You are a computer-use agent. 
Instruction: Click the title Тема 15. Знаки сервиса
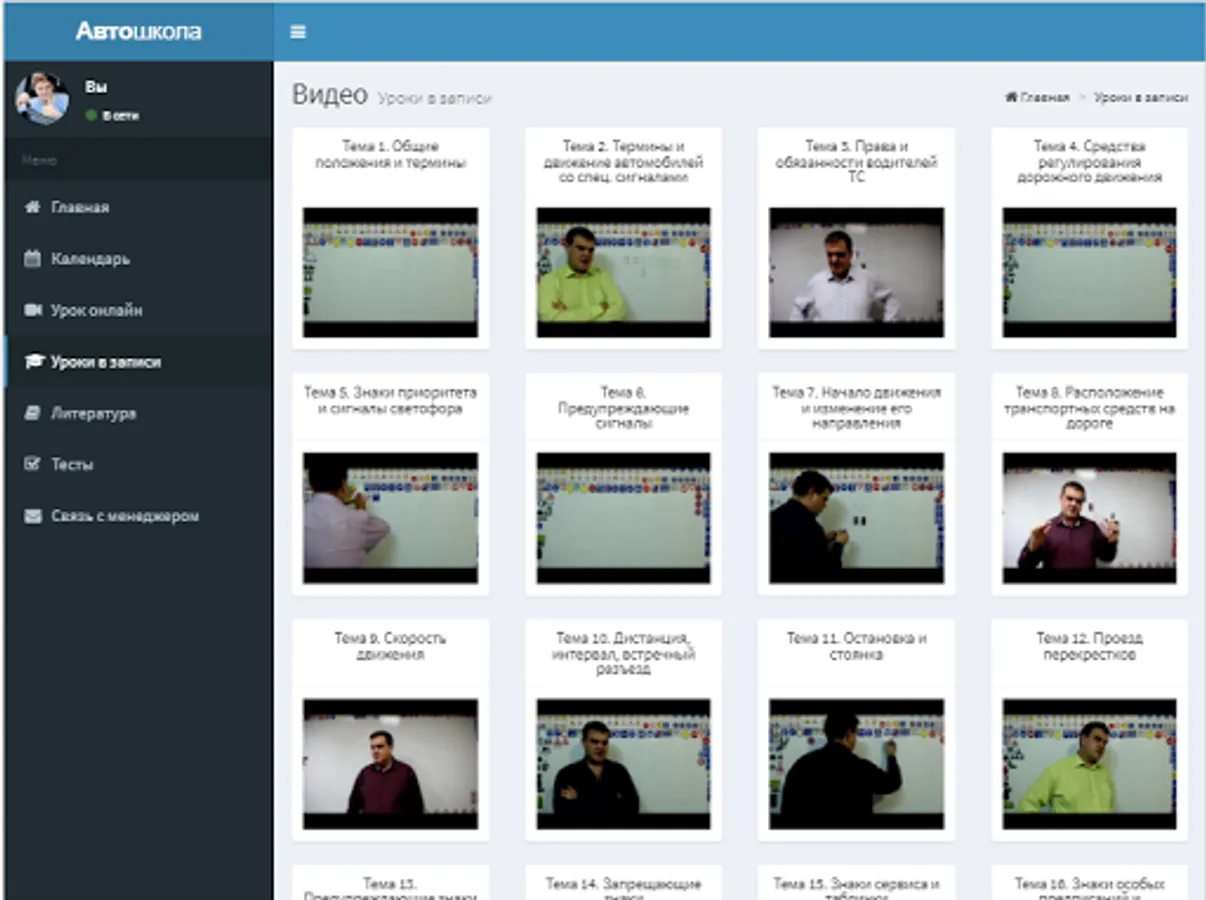(856, 888)
